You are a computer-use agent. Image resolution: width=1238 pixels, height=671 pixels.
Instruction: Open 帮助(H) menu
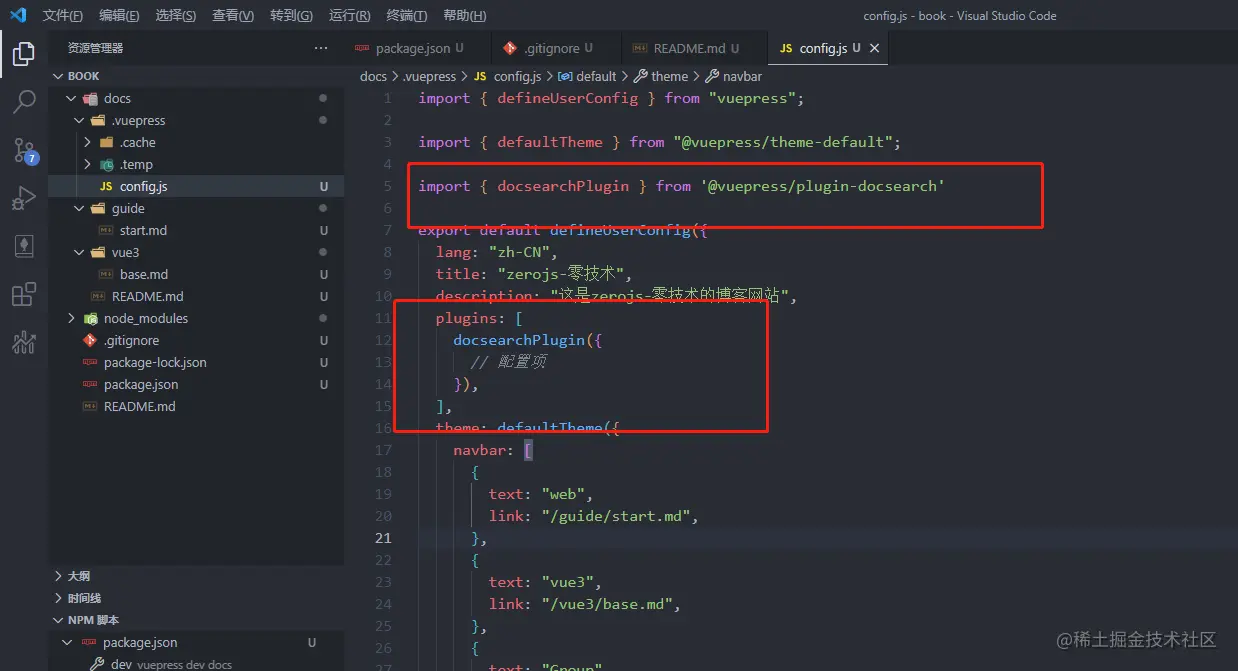click(464, 15)
